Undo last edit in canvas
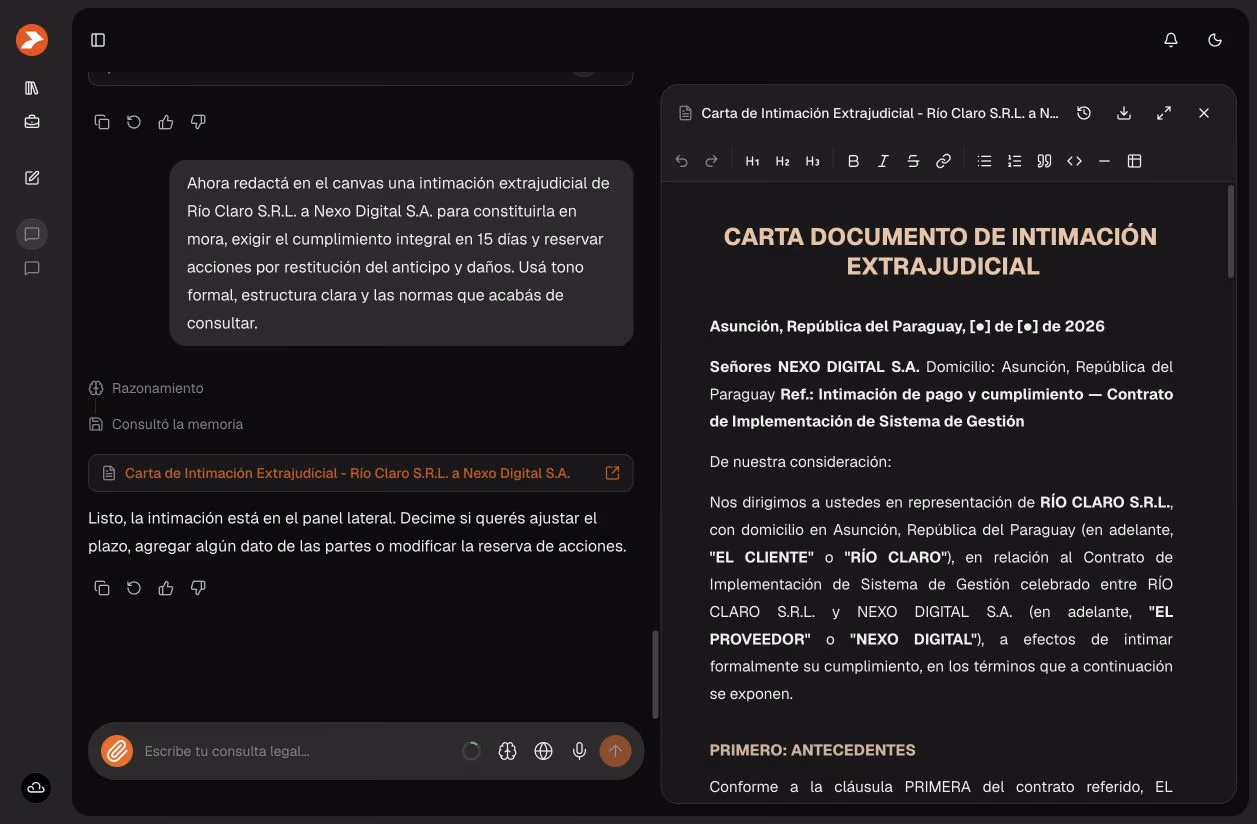Viewport: 1257px width, 824px height. coord(682,161)
